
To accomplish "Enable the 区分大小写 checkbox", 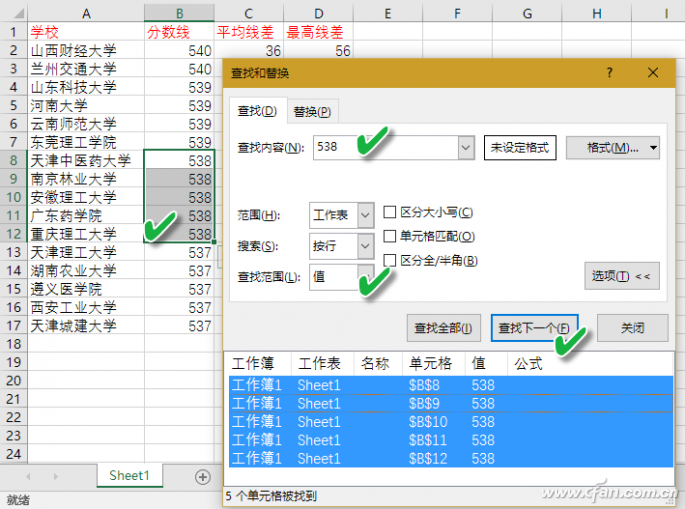I will coord(391,212).
